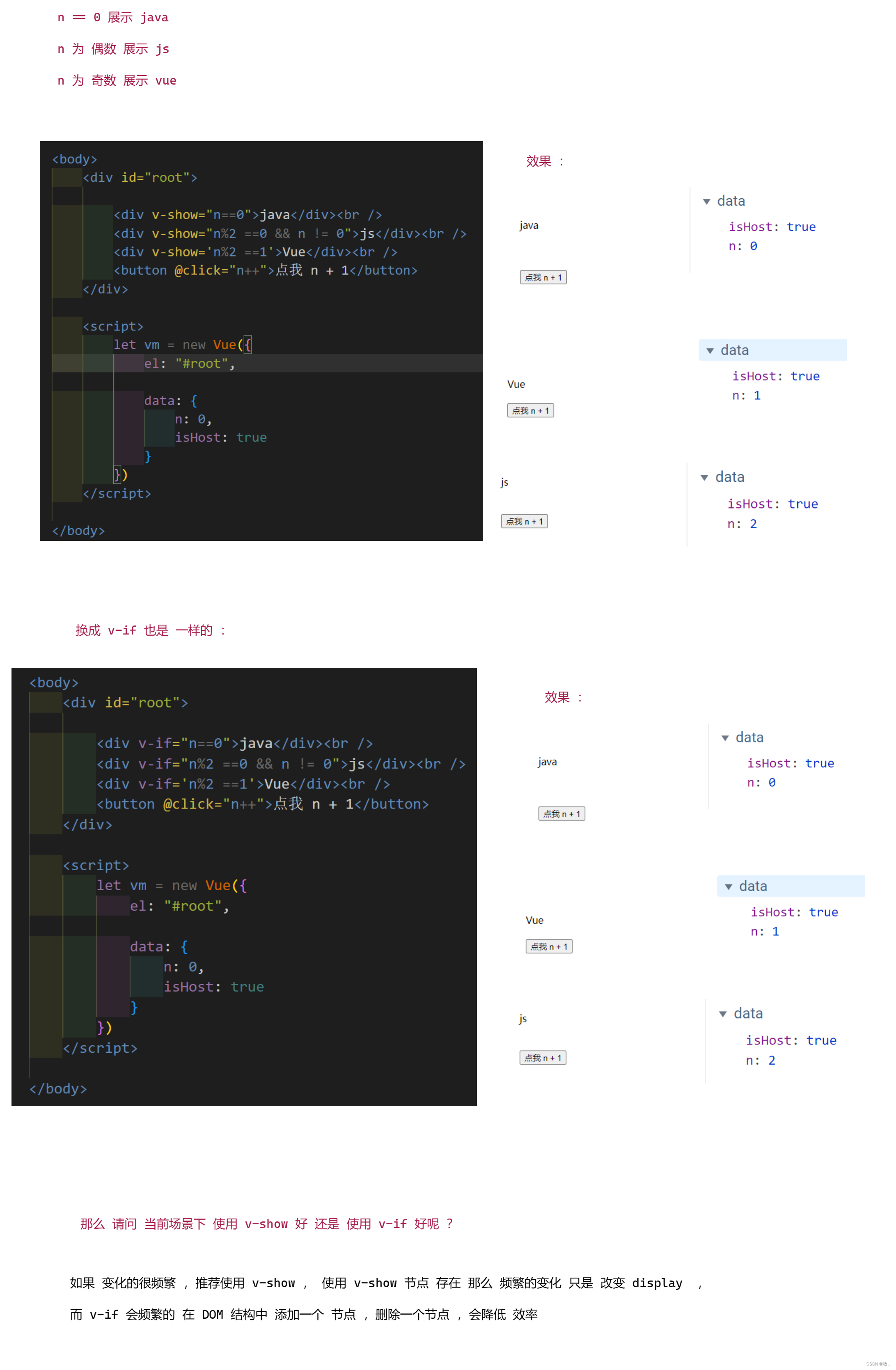This screenshot has height=1370, width=896.
Task: Click 'isHost: true' above 'n: 2' in the v-if example
Action: tap(791, 1040)
